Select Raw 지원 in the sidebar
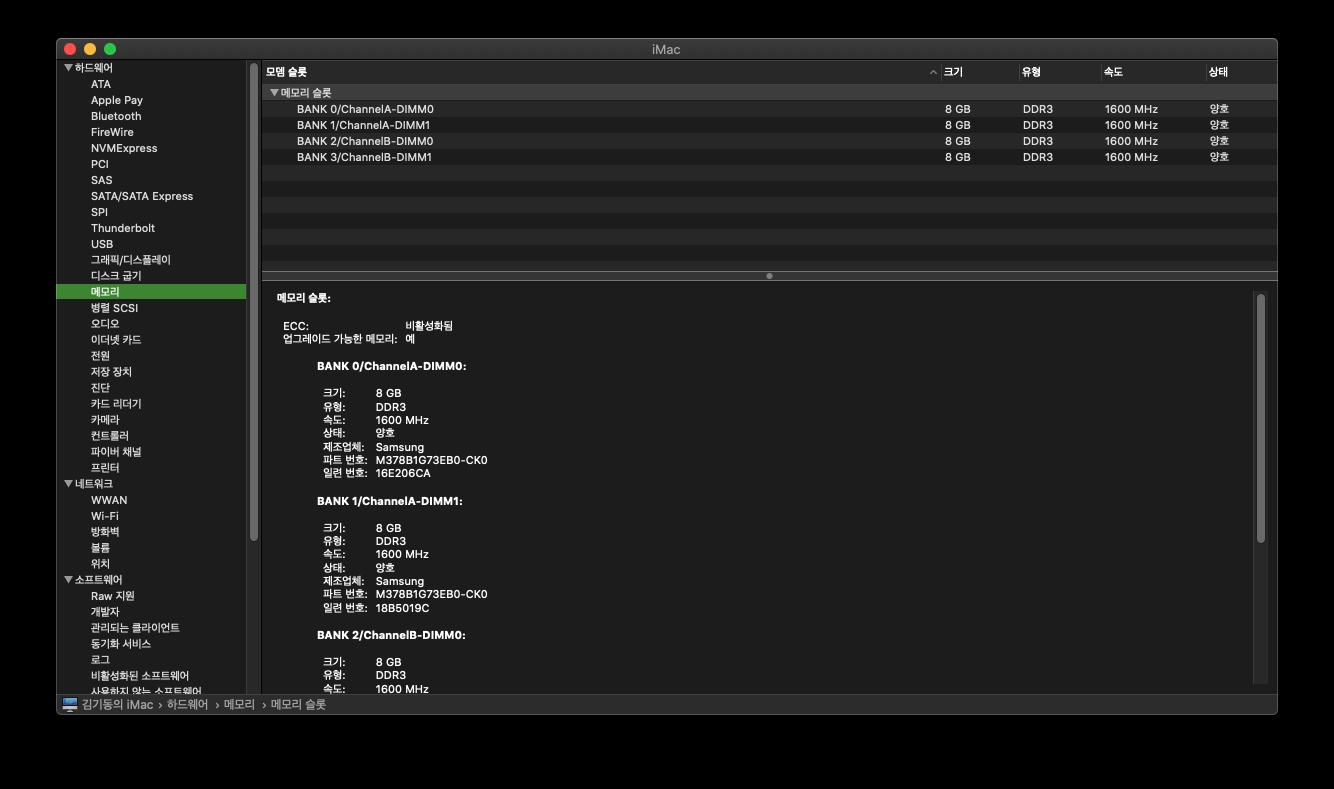The image size is (1334, 789). [113, 596]
